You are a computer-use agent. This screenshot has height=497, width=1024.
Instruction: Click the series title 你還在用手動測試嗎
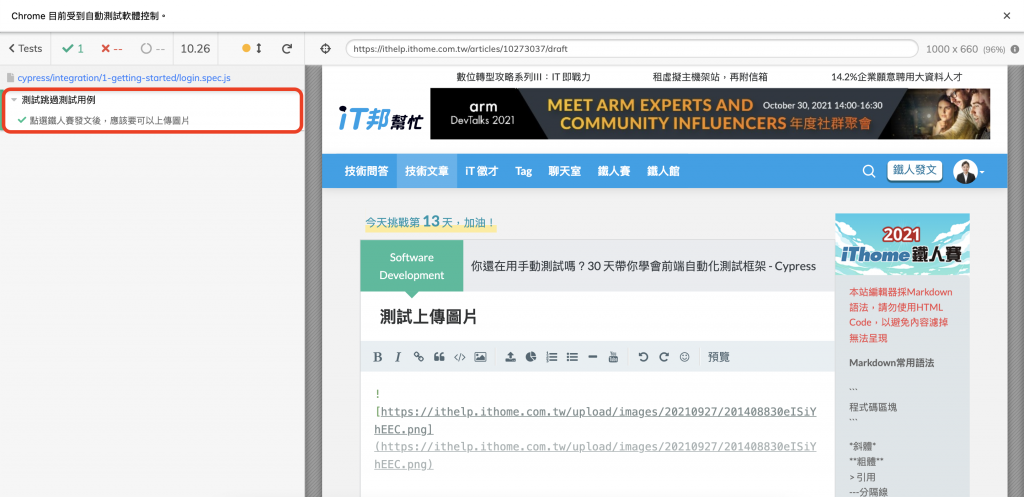tap(643, 266)
